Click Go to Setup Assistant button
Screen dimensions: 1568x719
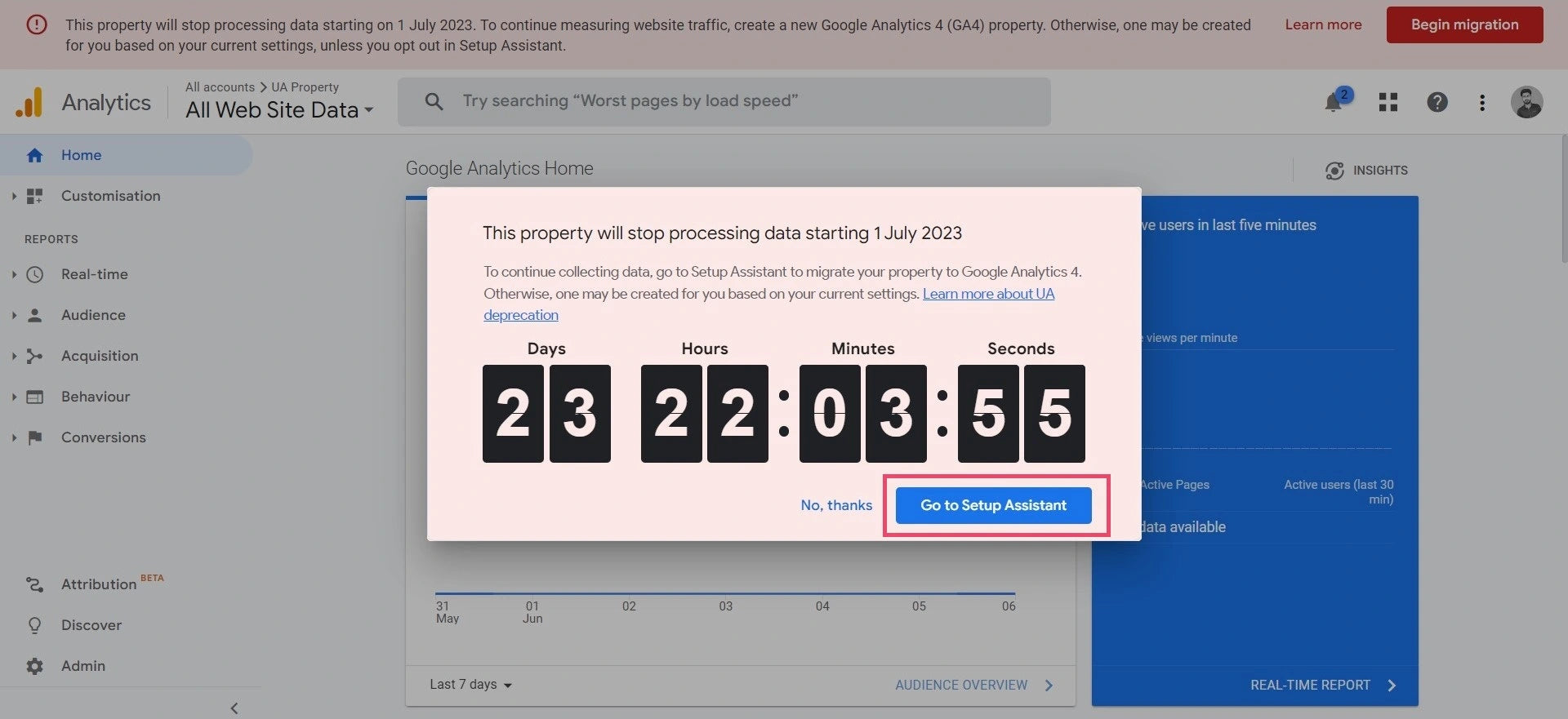993,506
